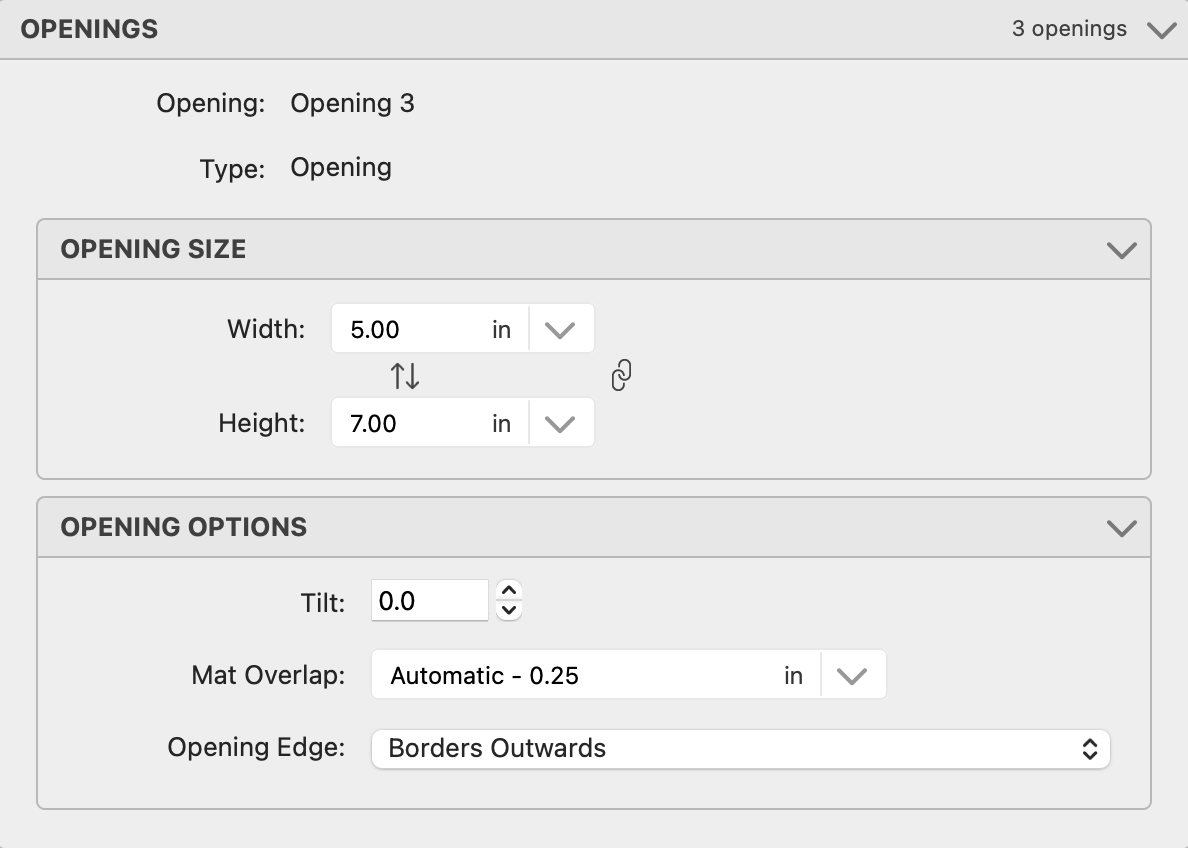Open the Height presets dropdown arrow

(x=560, y=423)
